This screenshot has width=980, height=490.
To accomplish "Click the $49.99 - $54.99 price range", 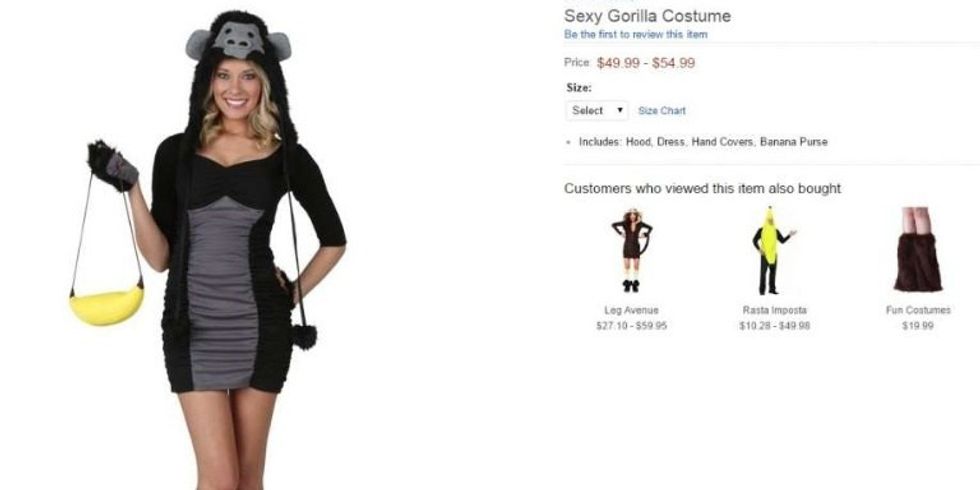I will 646,63.
